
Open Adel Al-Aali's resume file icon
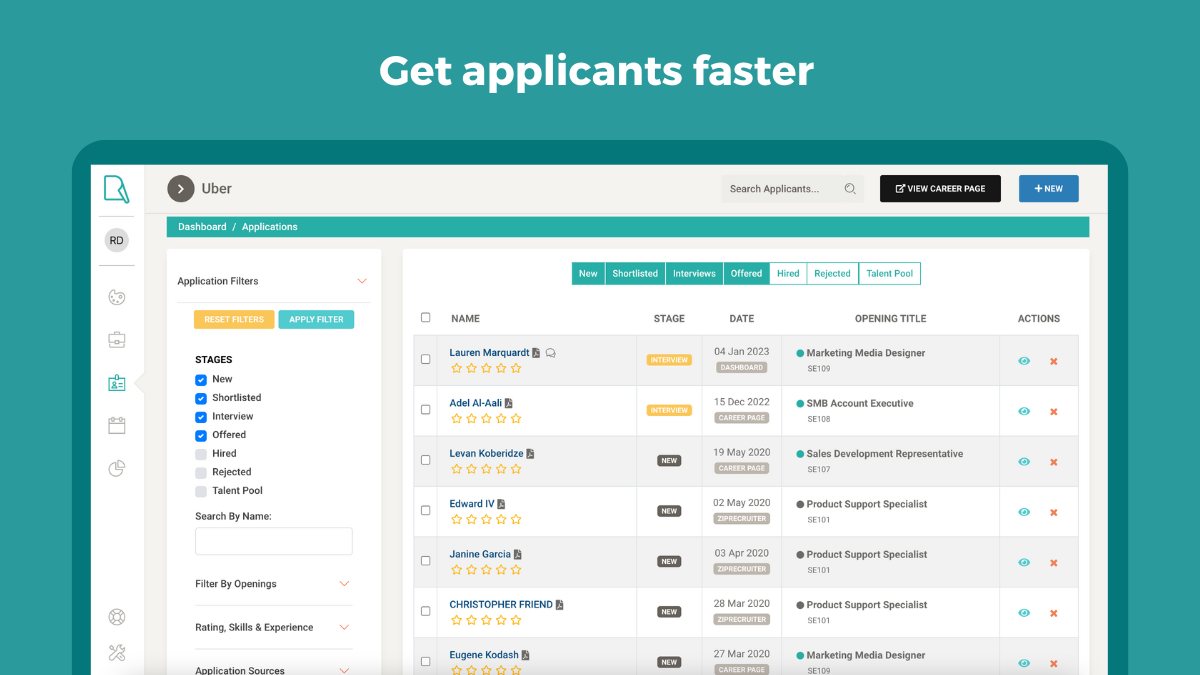[x=509, y=403]
